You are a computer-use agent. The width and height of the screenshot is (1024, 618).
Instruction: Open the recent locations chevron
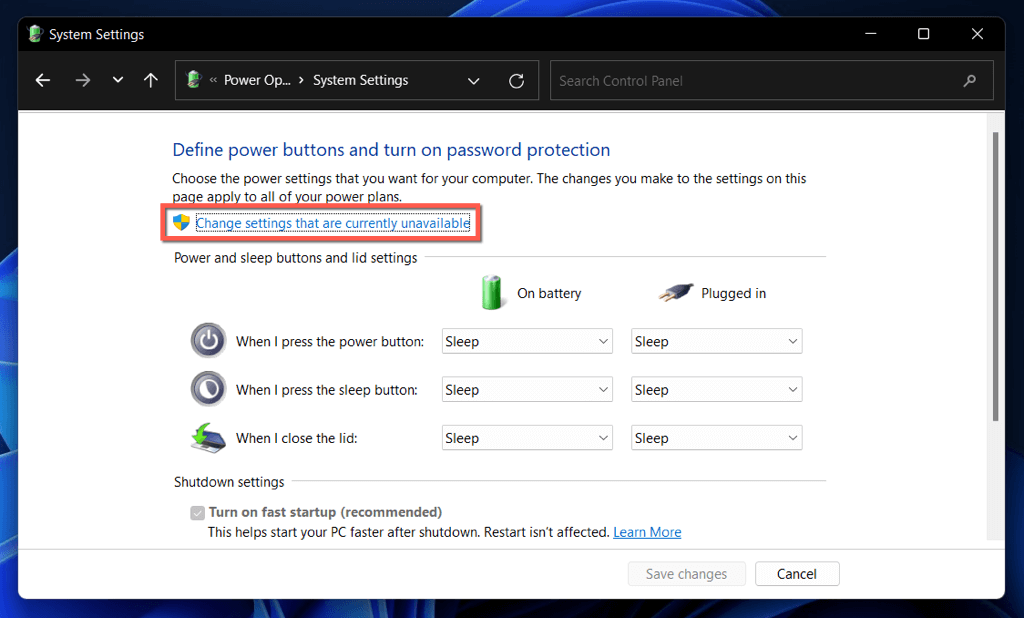tap(118, 81)
